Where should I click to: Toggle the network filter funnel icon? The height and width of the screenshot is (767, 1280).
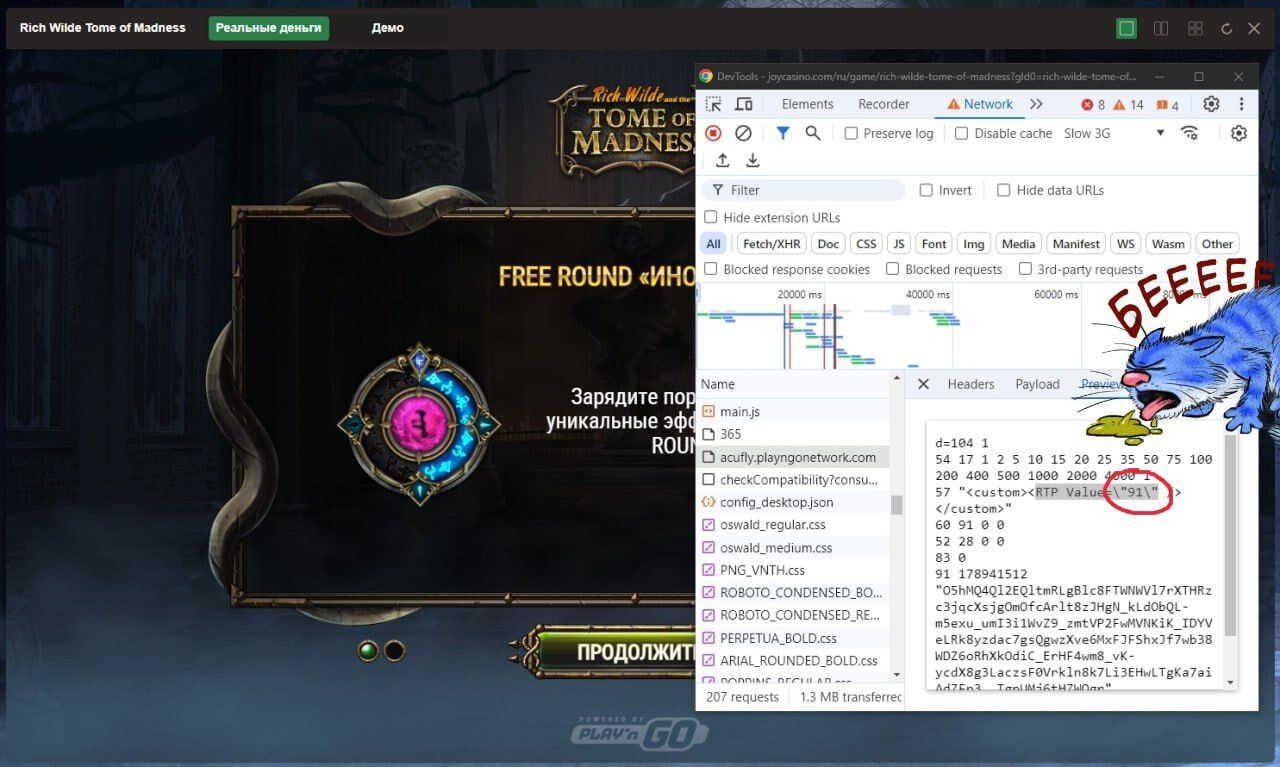(783, 133)
